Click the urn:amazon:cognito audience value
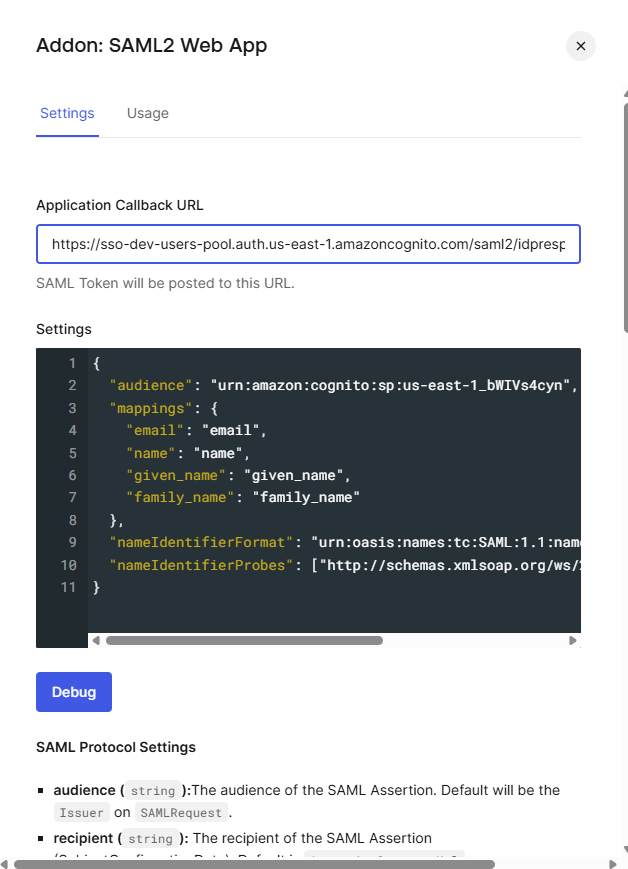Screen dimensions: 628x869 tap(390, 385)
